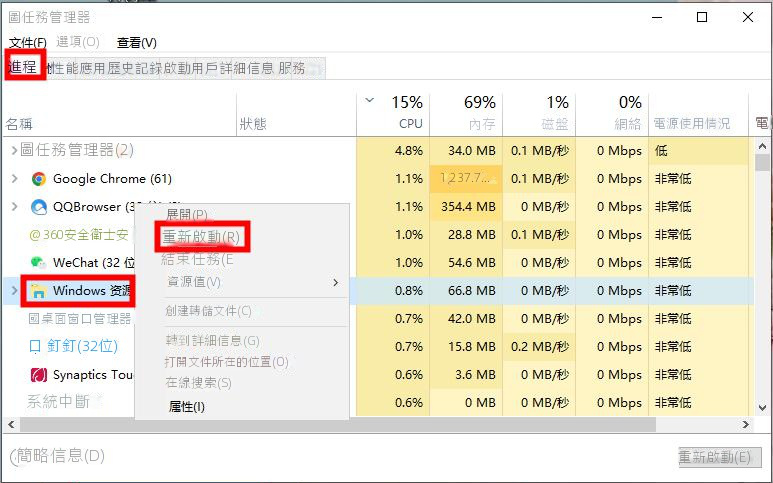Click the WeChat process icon
This screenshot has width=773, height=483.
click(x=38, y=262)
